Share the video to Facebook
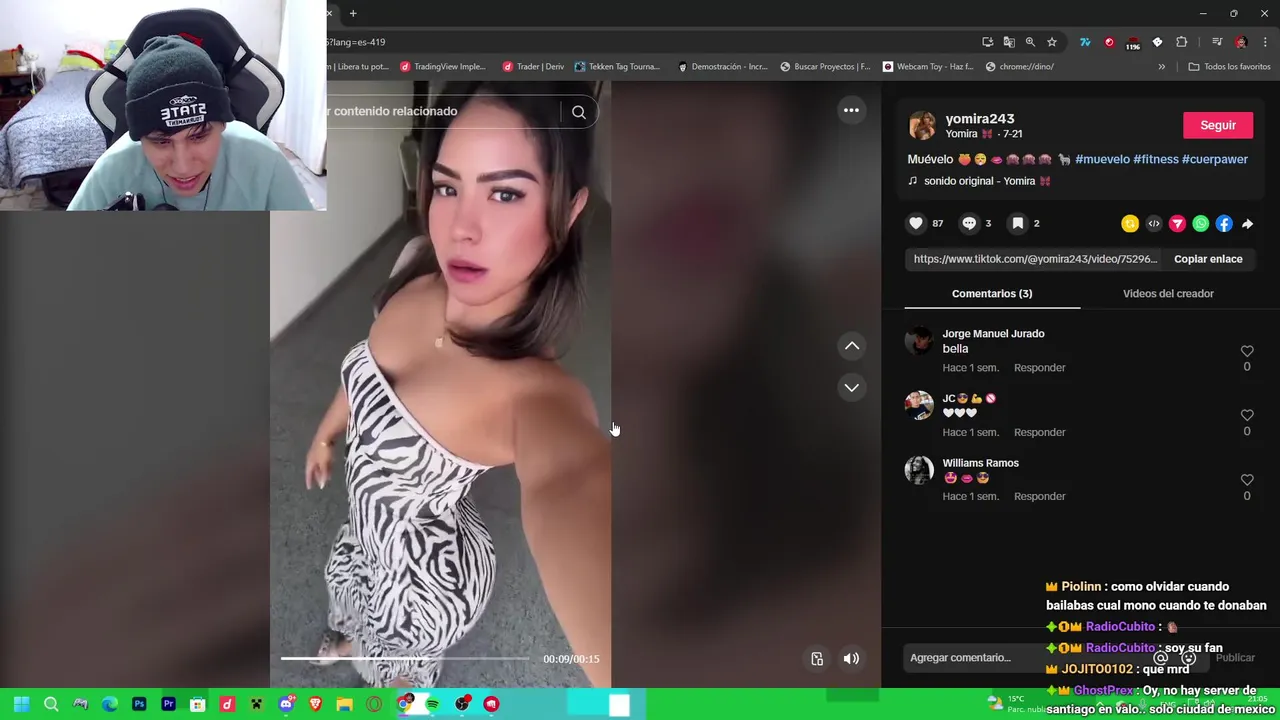Image resolution: width=1280 pixels, height=720 pixels. [x=1224, y=224]
